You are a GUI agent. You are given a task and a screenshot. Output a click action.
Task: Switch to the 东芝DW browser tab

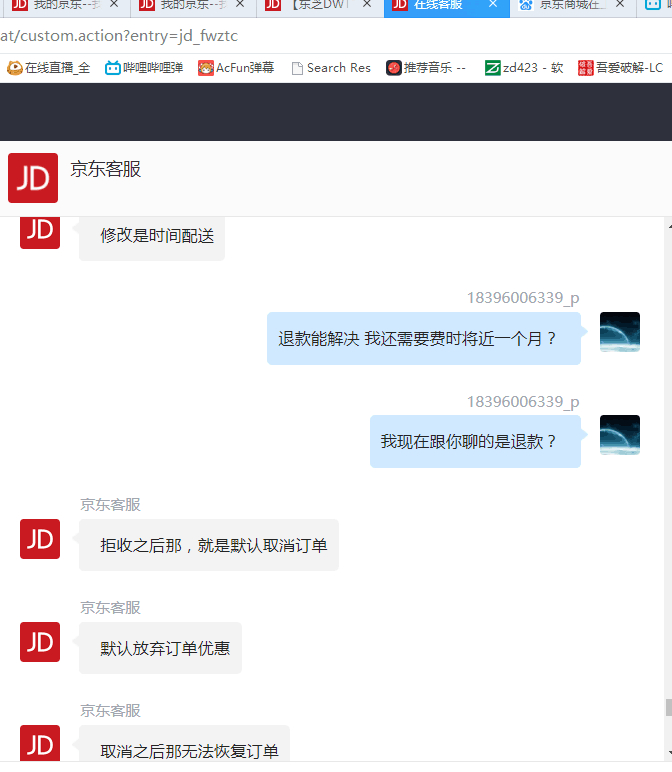(315, 5)
